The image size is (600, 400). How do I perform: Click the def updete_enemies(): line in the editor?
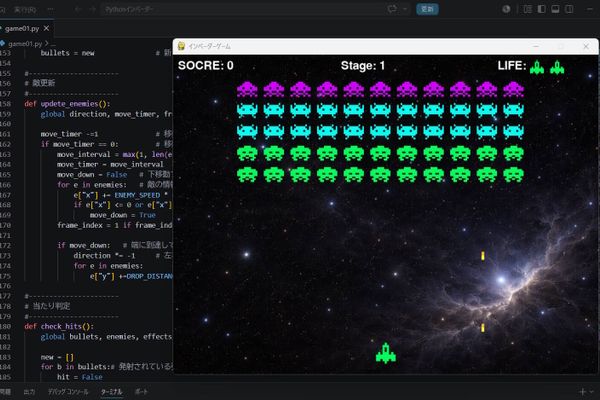tap(67, 104)
